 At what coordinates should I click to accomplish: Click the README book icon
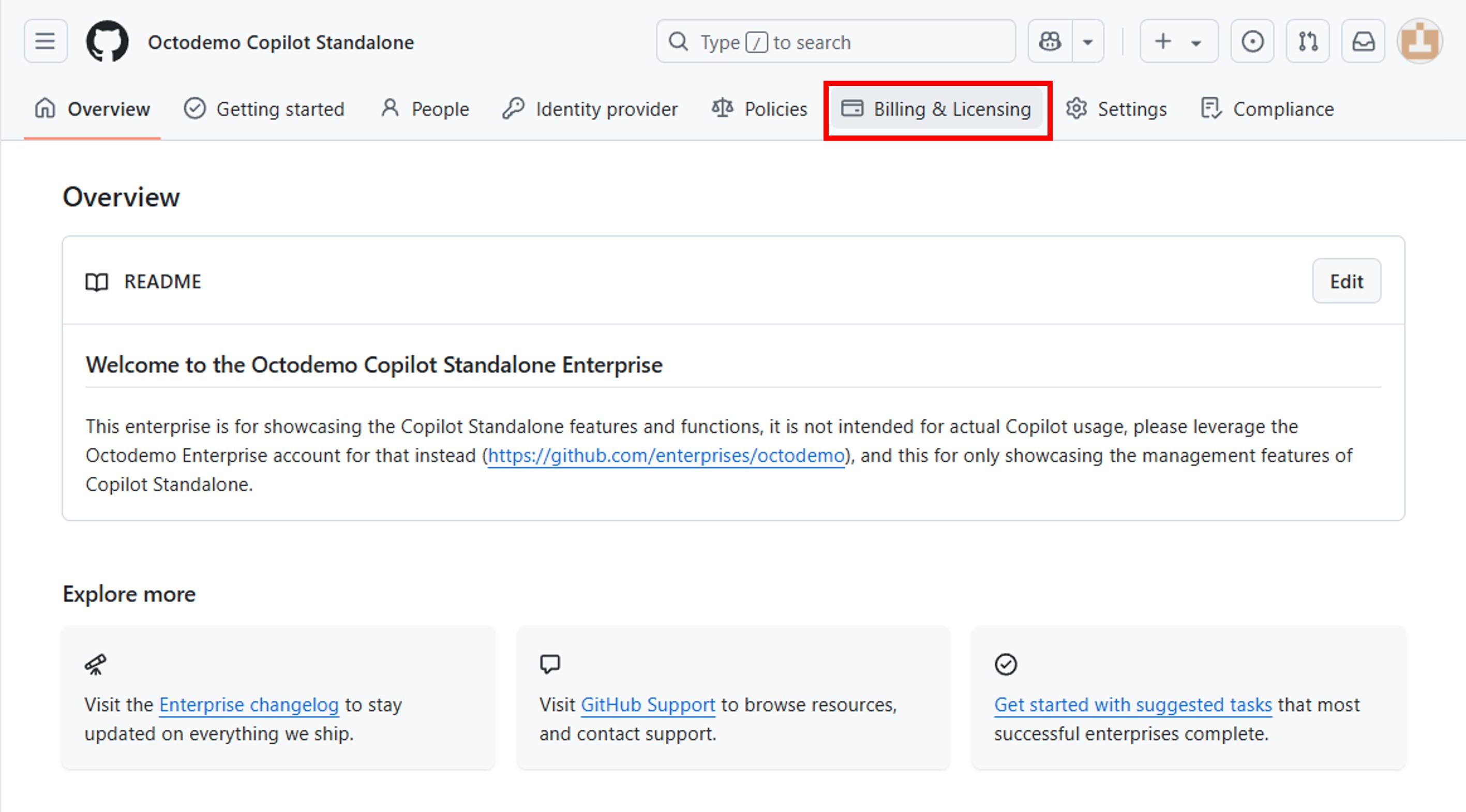[x=97, y=282]
